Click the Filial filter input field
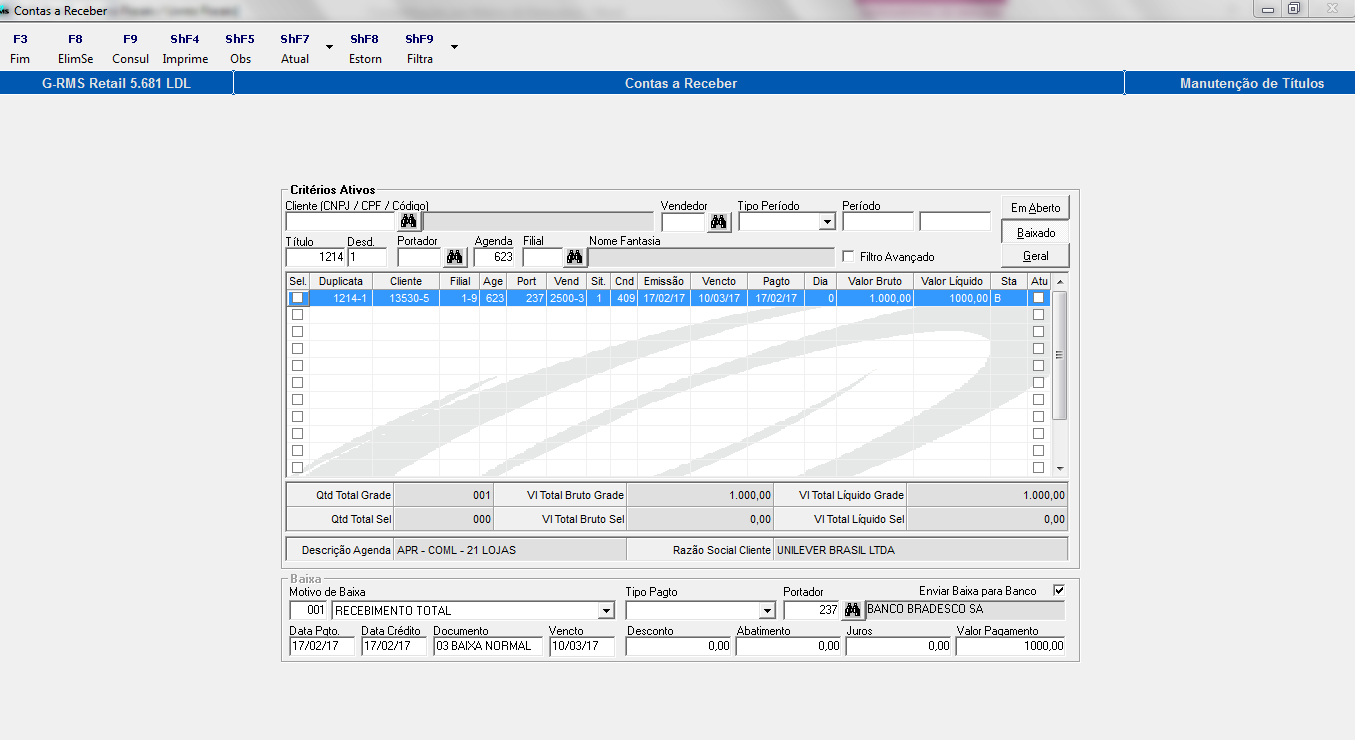Screen dimensions: 1355x740 tap(542, 257)
